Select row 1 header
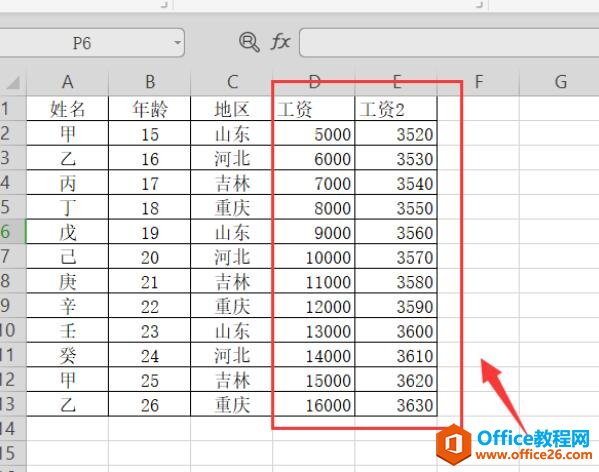This screenshot has height=472, width=599. coord(13,108)
